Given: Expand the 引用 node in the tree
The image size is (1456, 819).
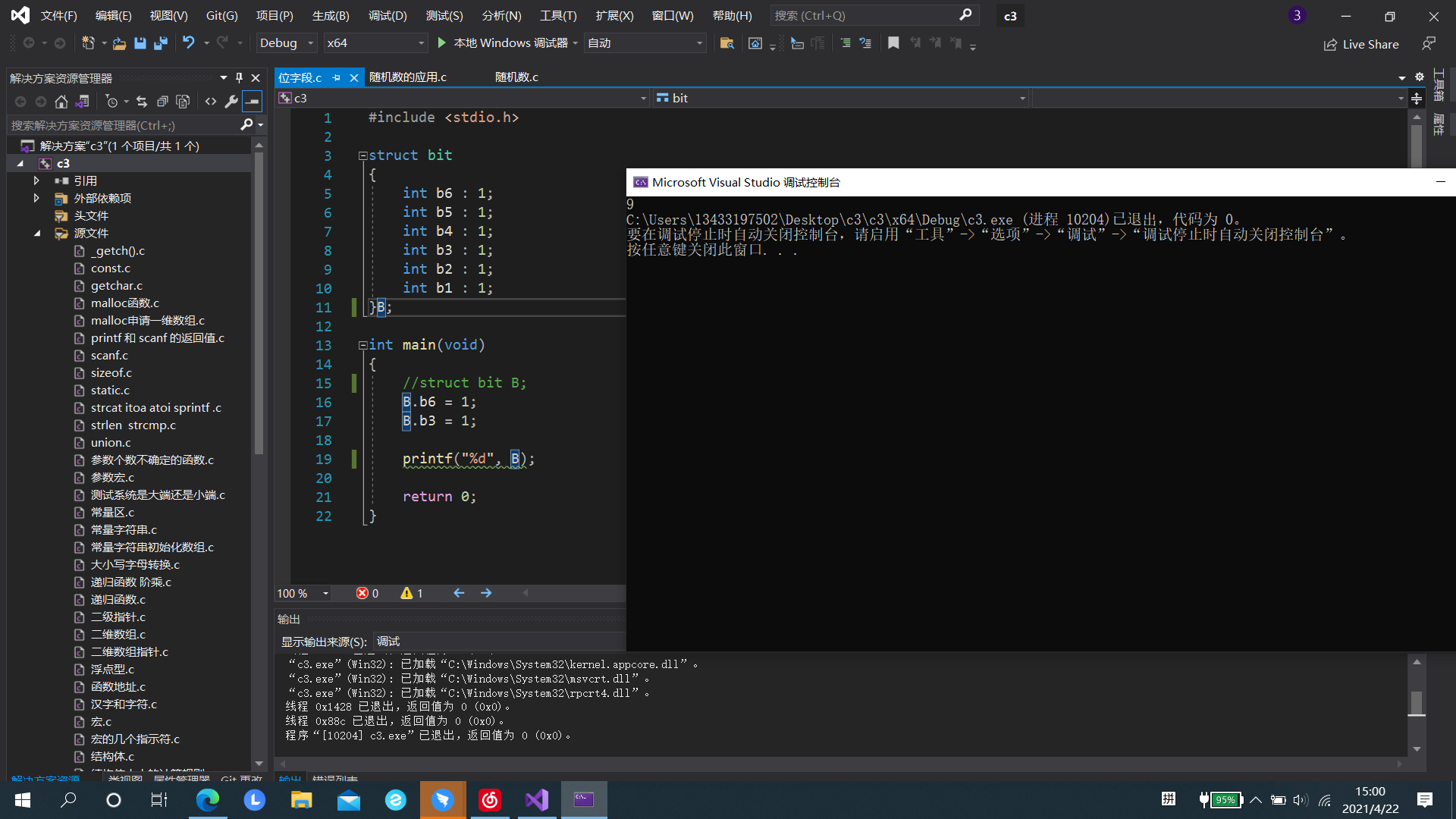Looking at the screenshot, I should (36, 180).
